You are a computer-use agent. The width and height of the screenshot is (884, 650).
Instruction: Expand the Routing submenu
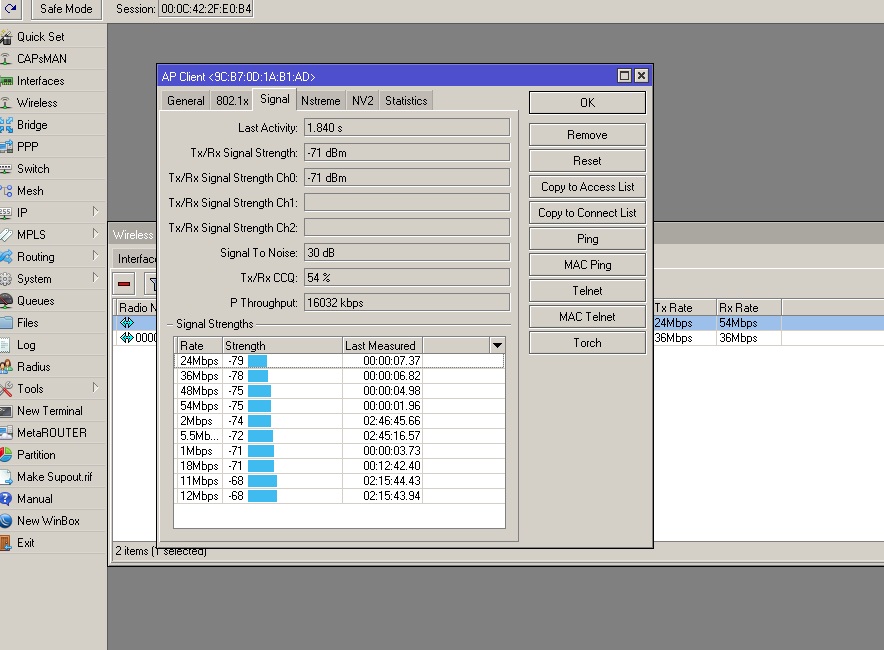click(95, 256)
